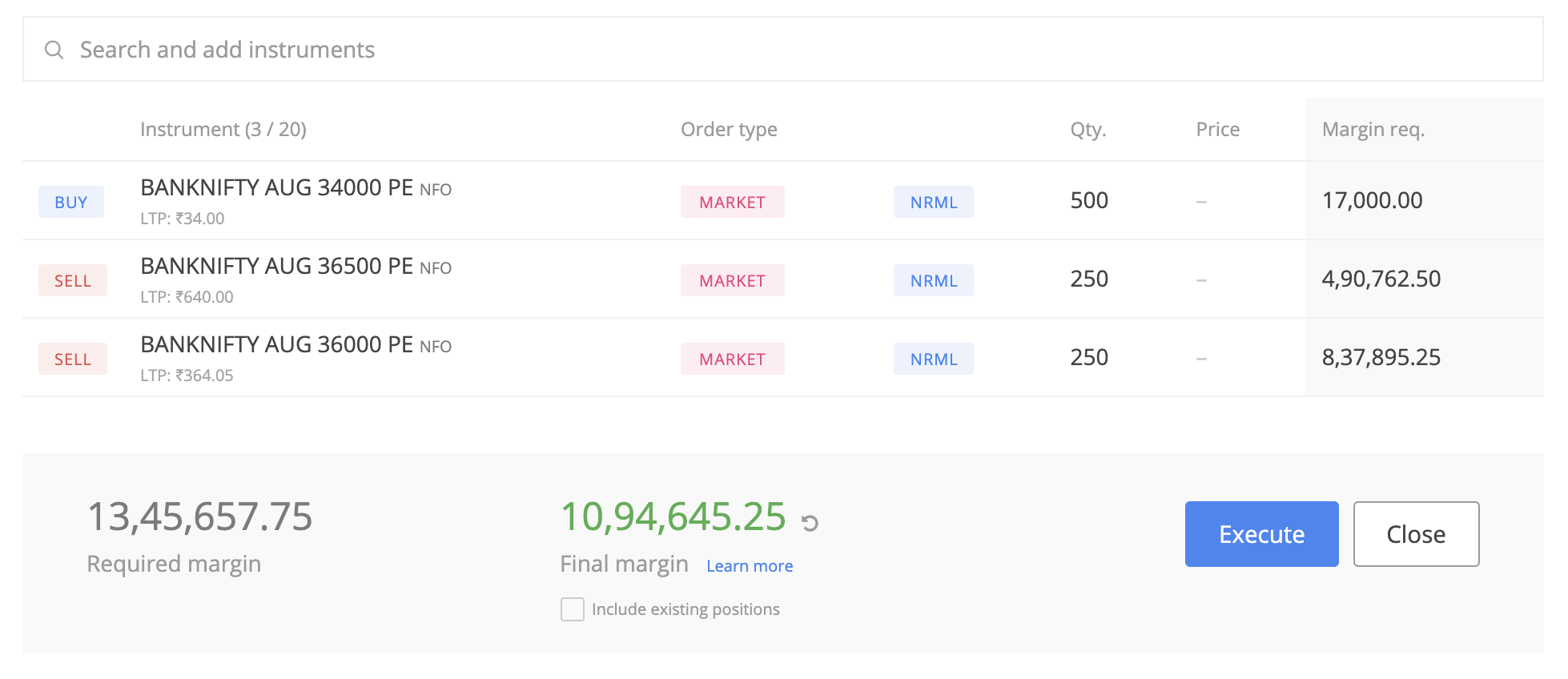Toggle BUY tag on BANKNIFTY 34000 PE
The image size is (1568, 679).
71,202
